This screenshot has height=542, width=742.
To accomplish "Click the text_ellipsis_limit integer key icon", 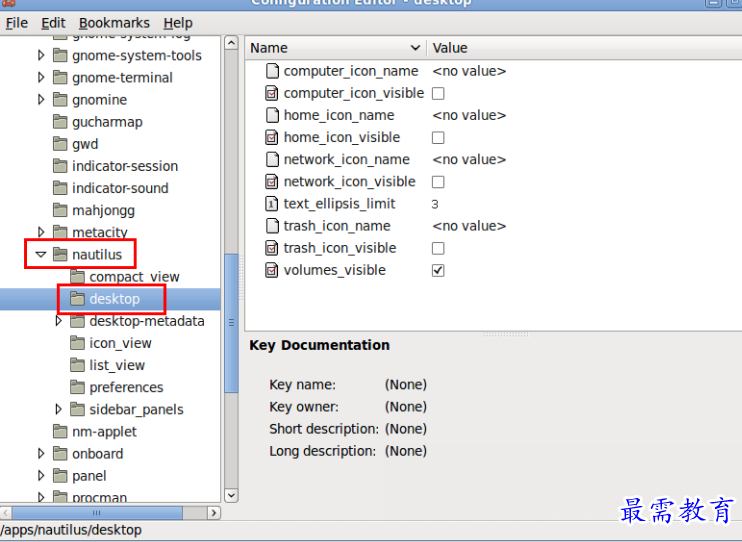I will pyautogui.click(x=272, y=204).
